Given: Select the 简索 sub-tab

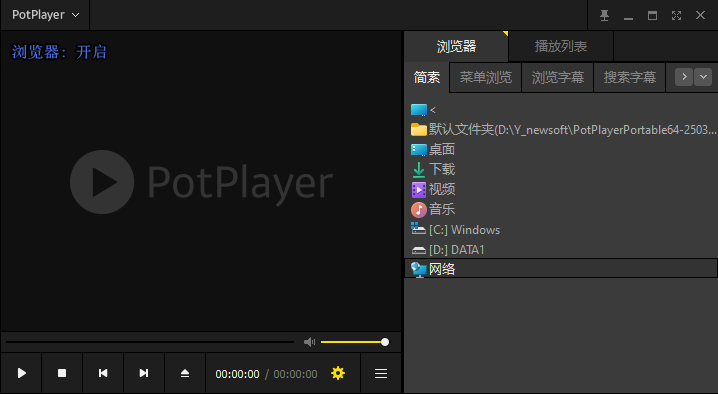Looking at the screenshot, I should [x=427, y=77].
